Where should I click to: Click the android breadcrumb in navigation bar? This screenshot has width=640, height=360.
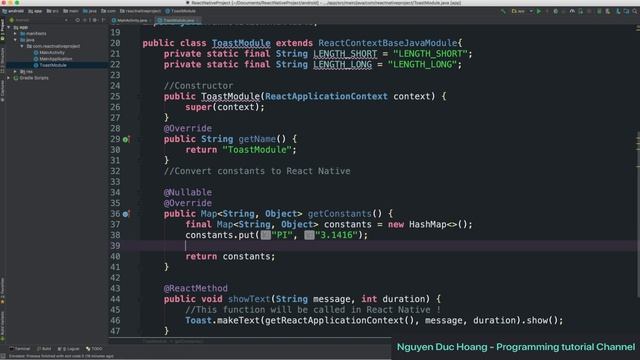(13, 11)
